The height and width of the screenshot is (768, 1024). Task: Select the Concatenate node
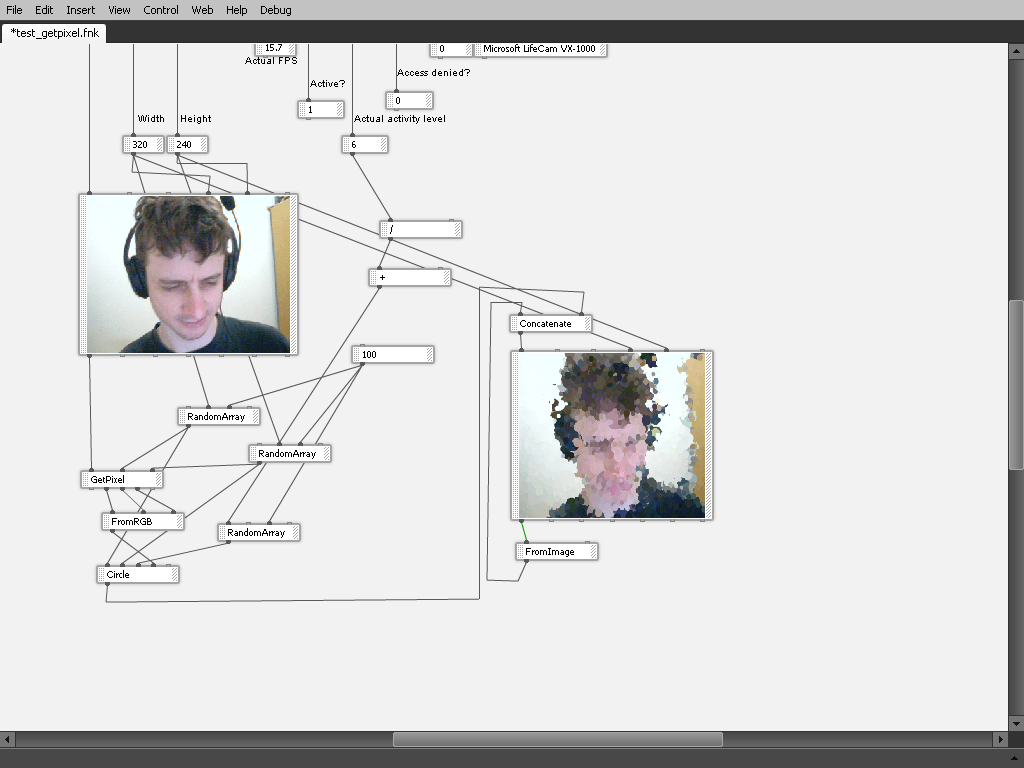tap(551, 323)
